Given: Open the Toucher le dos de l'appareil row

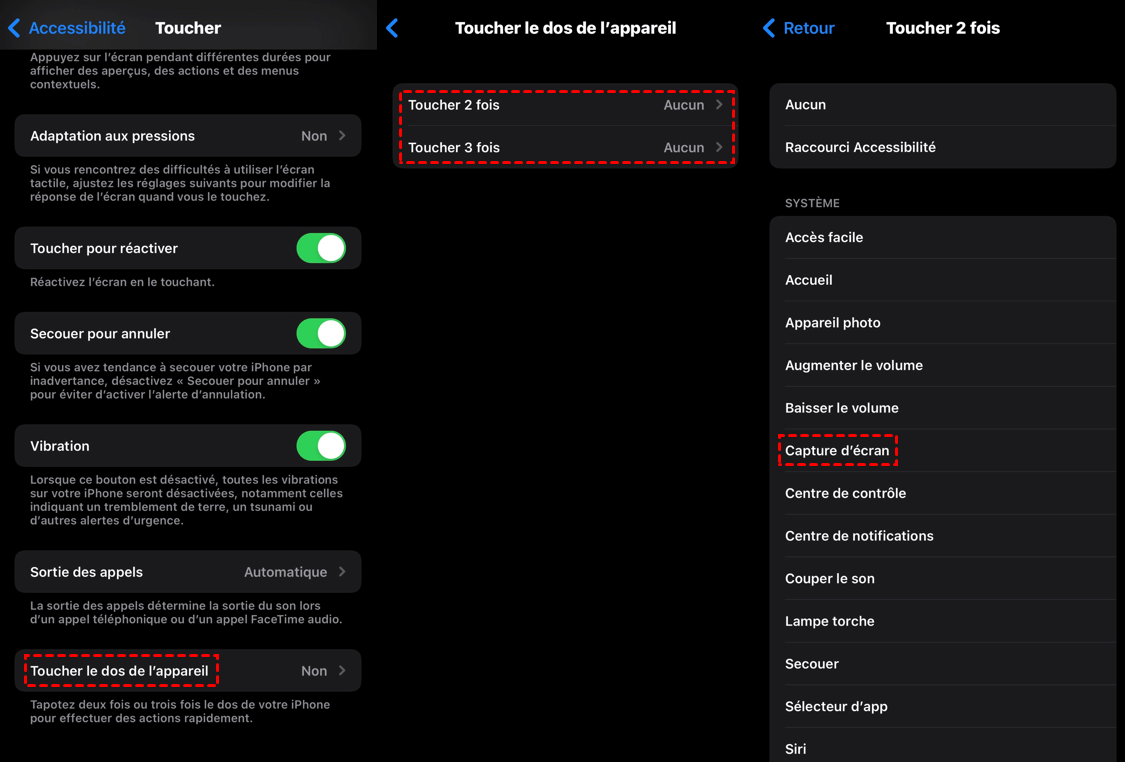Looking at the screenshot, I should tap(188, 671).
